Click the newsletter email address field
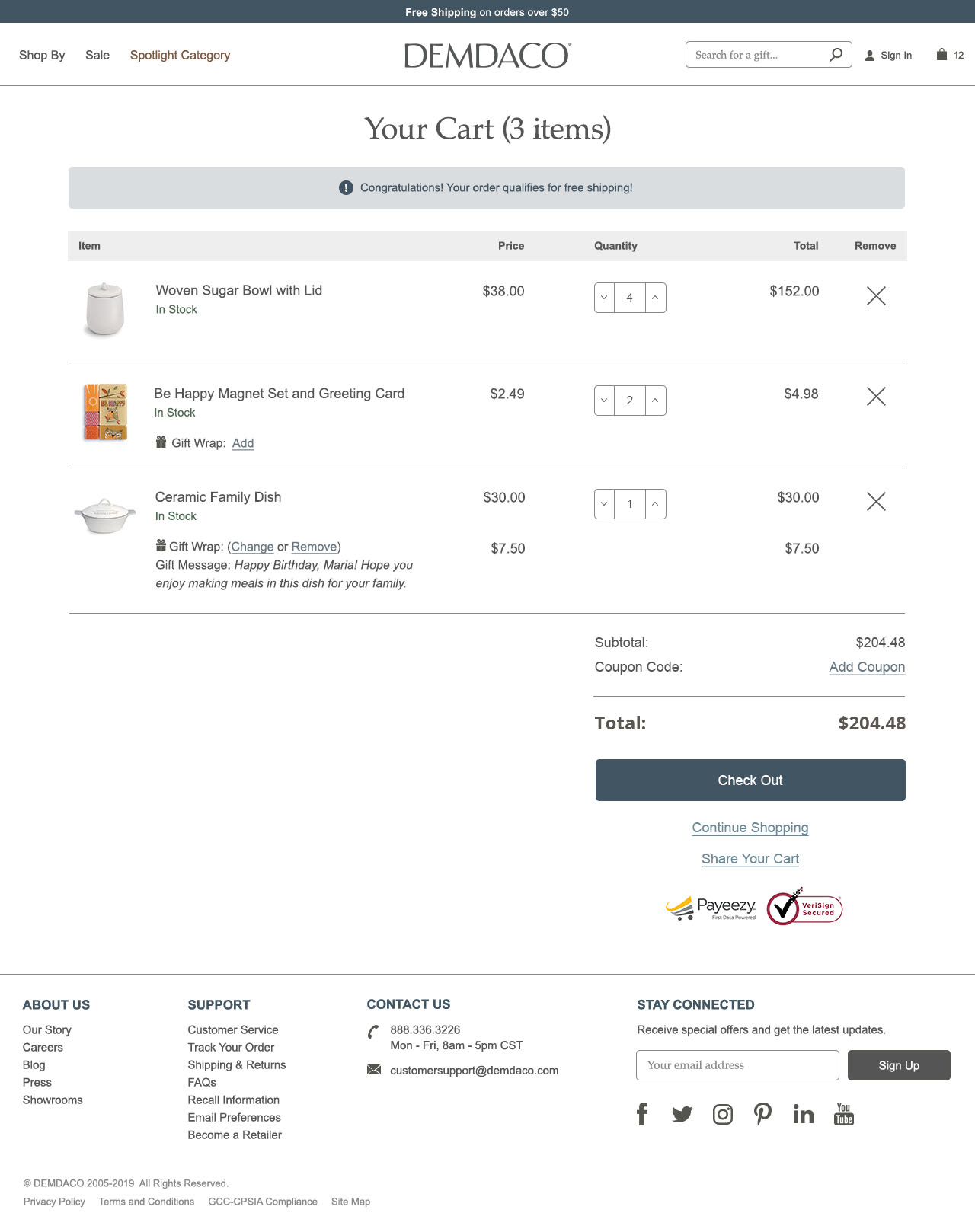The image size is (975, 1232). pyautogui.click(x=737, y=1065)
